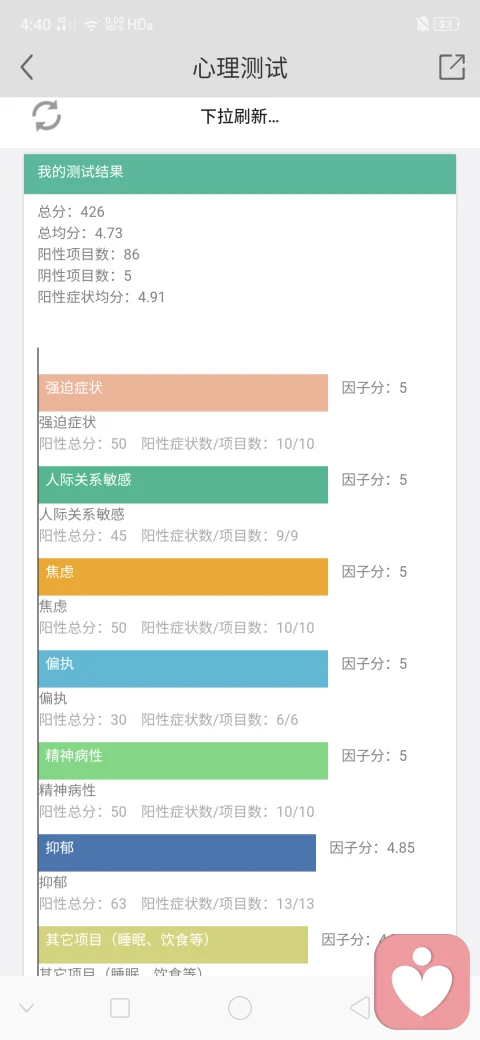
Task: Tap the 抑郁 dark blue bar
Action: (177, 852)
